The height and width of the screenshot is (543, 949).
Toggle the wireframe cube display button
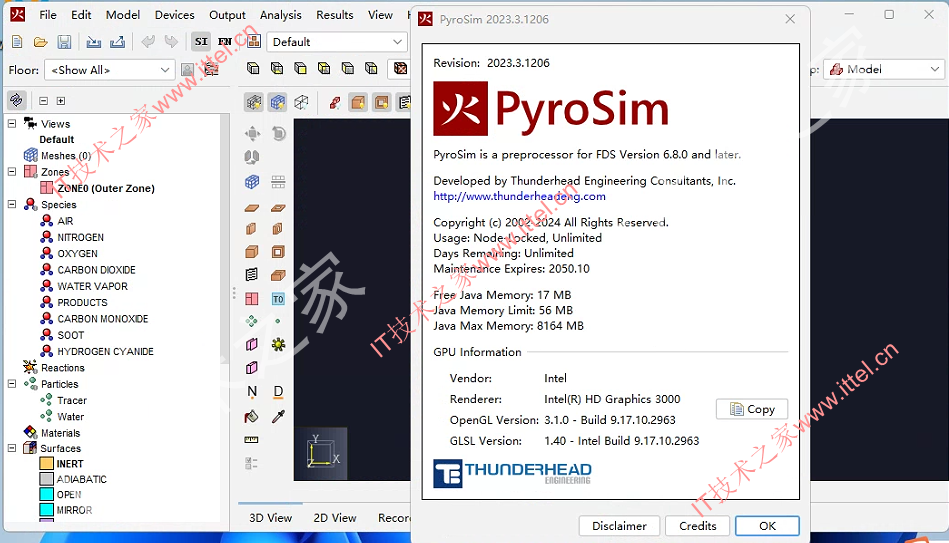pos(301,102)
